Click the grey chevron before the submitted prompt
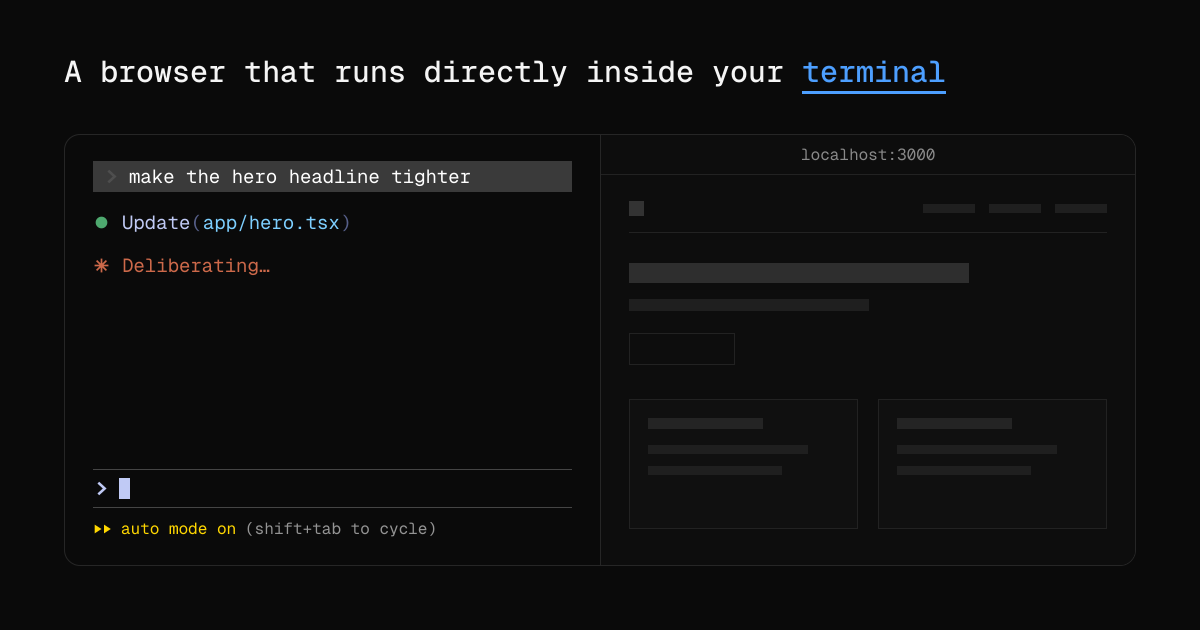Screen dimensions: 1200x630 112,177
